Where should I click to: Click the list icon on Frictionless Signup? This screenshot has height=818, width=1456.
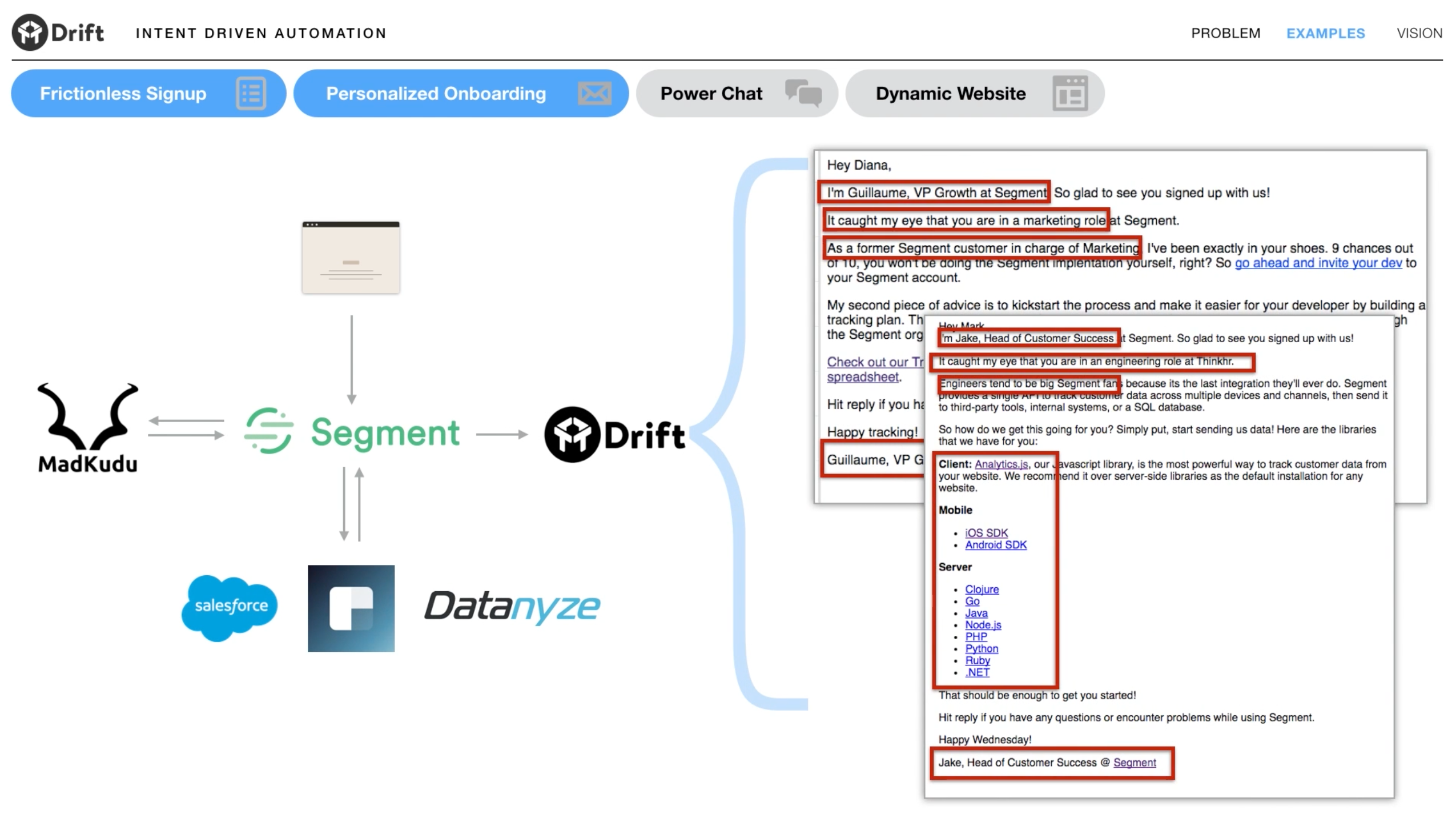click(251, 93)
